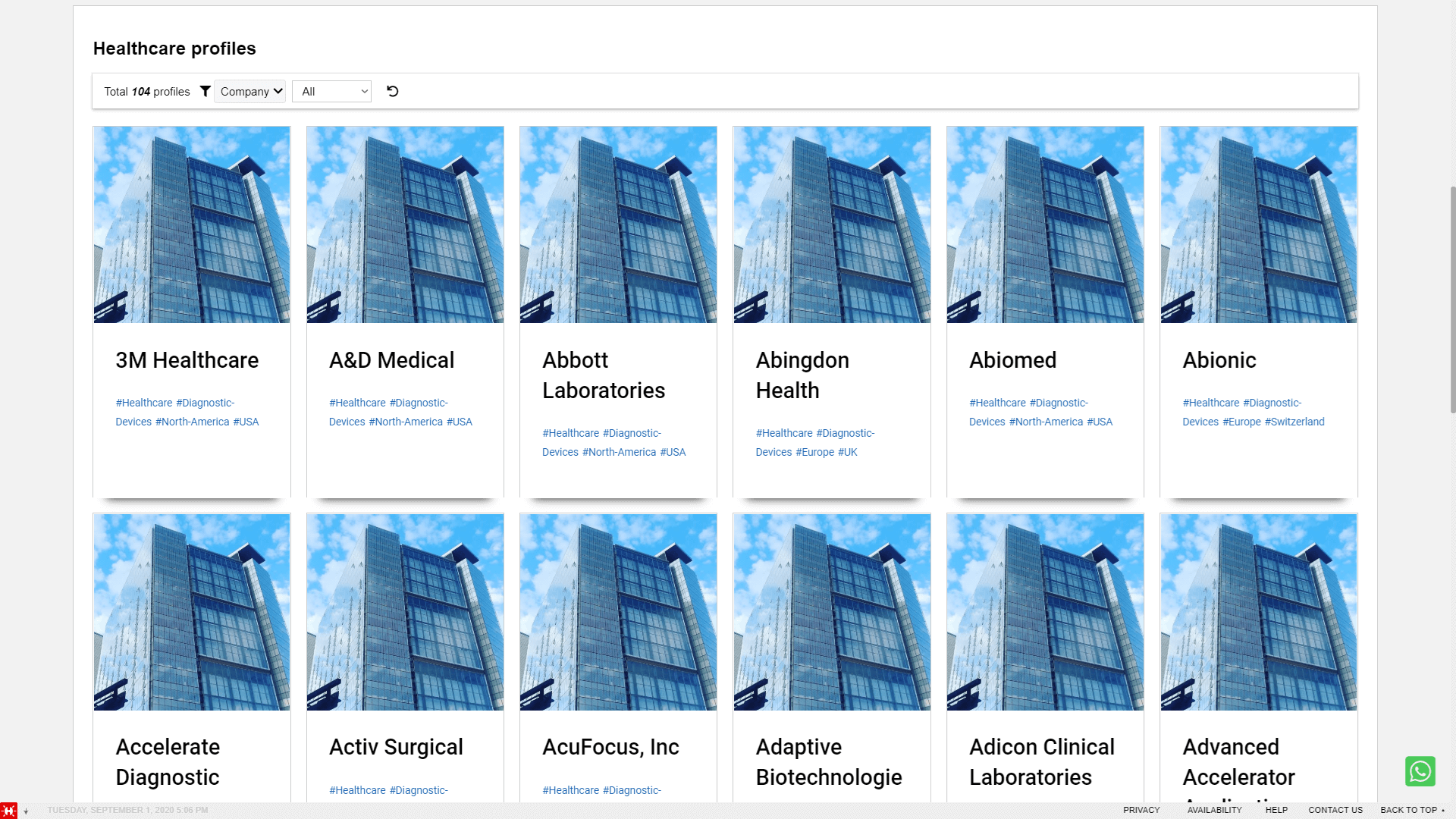Click Abiomed building thumbnail
The image size is (1456, 819).
(1045, 224)
